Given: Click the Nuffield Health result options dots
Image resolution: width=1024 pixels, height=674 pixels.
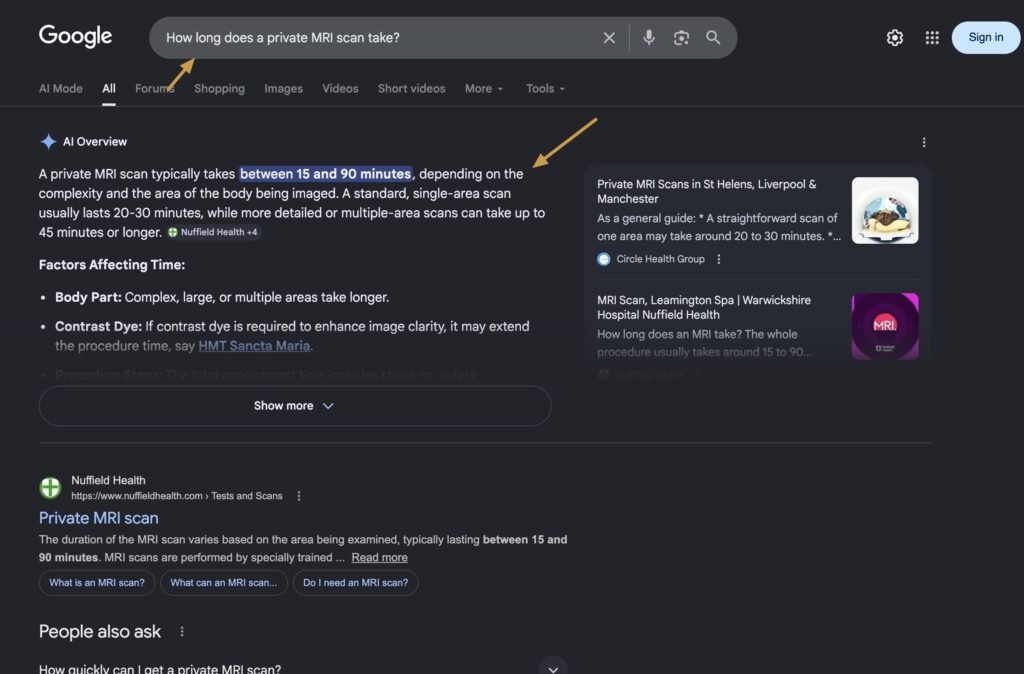Looking at the screenshot, I should tap(299, 496).
